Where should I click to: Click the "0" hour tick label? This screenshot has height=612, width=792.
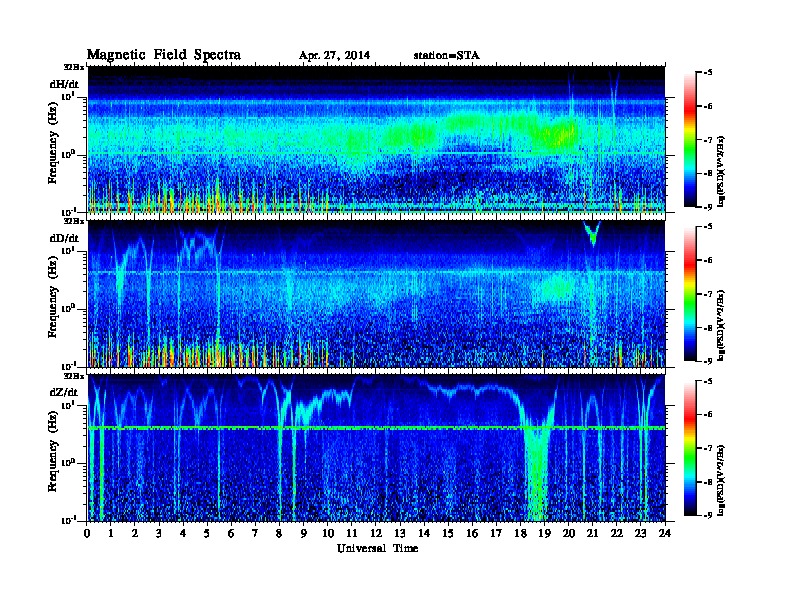click(x=87, y=533)
